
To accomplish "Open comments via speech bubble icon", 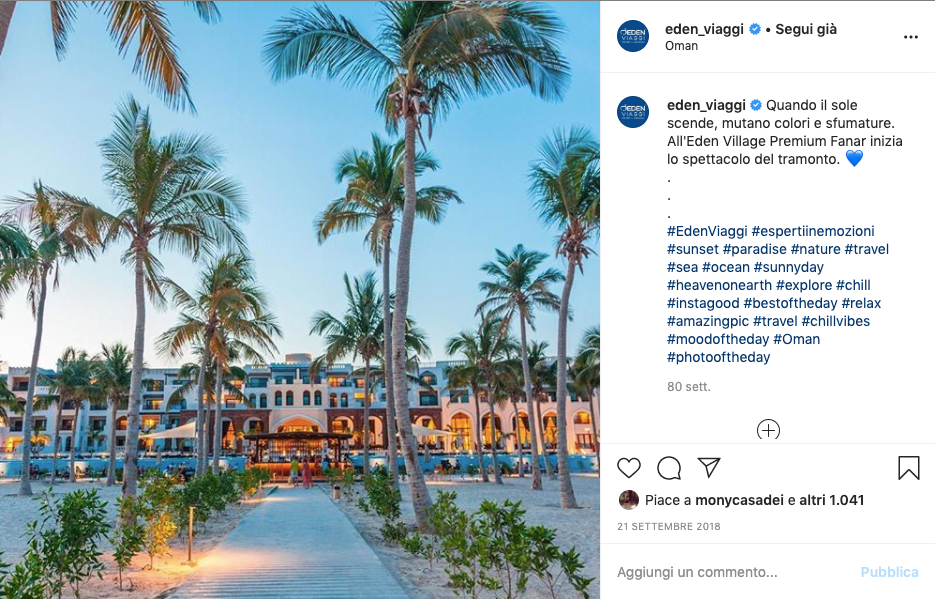I will pos(669,468).
